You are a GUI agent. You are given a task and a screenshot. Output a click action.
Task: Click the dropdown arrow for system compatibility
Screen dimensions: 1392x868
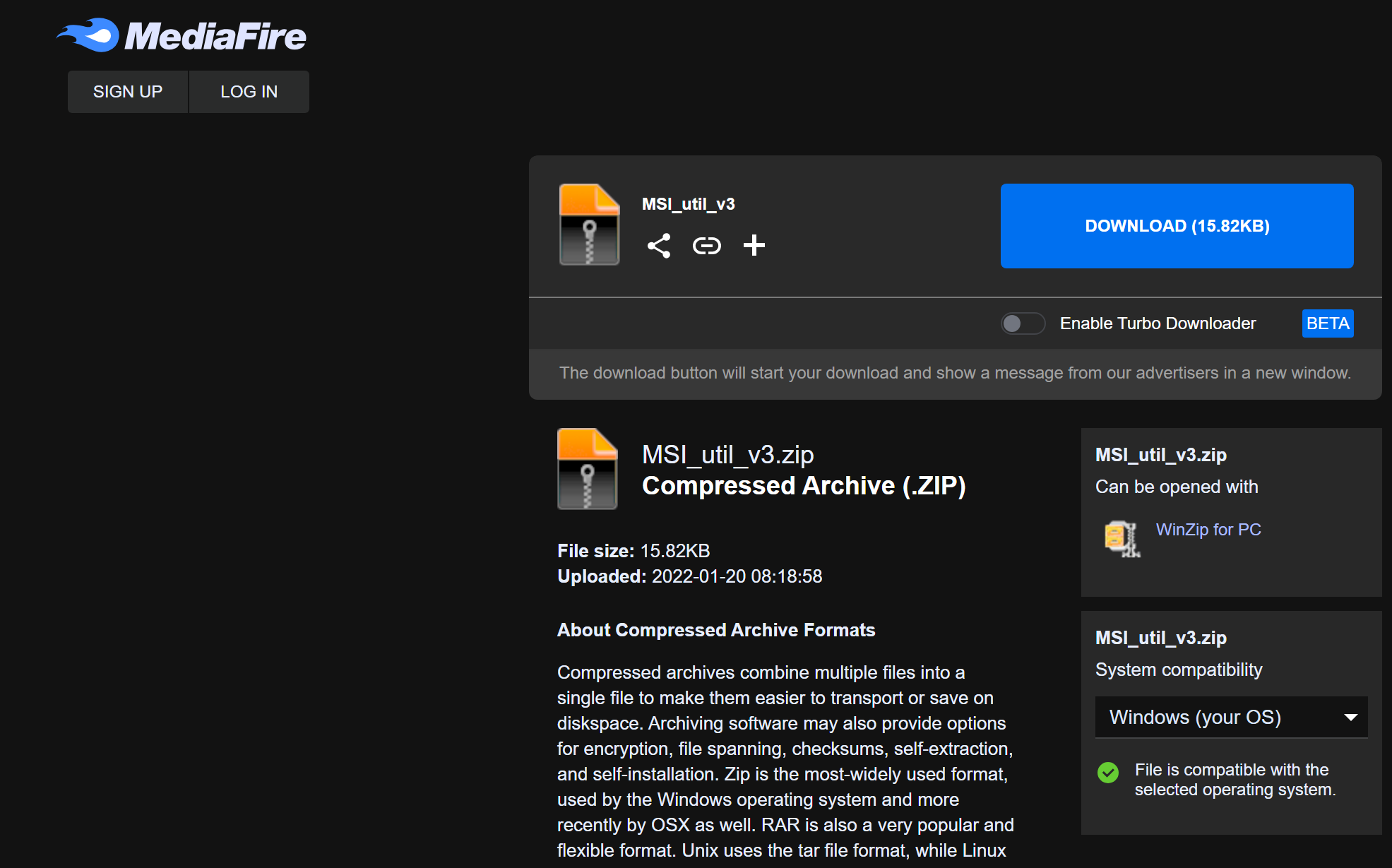click(1350, 718)
